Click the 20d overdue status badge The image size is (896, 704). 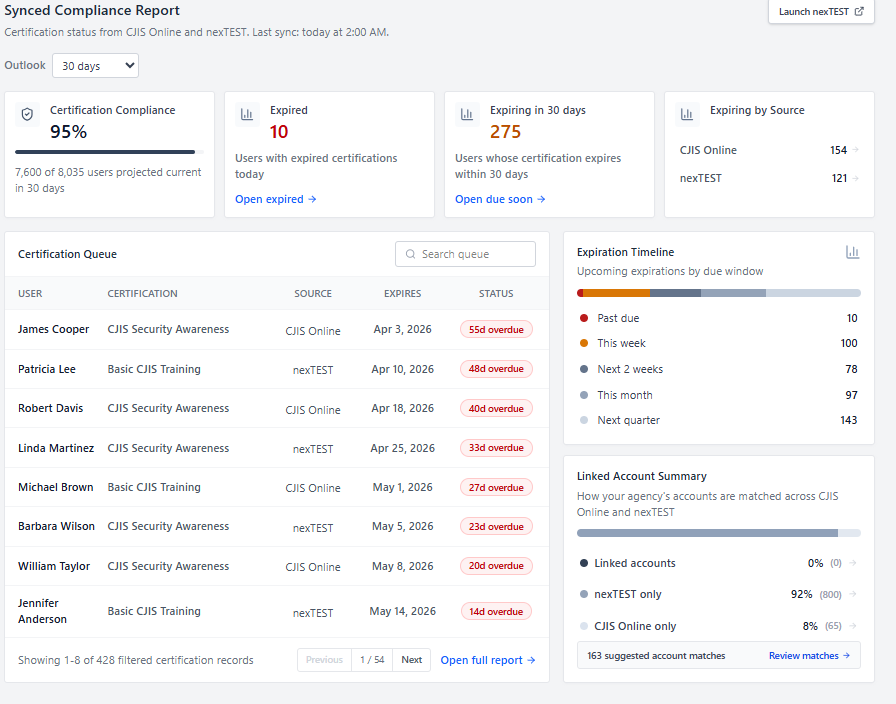pos(496,566)
